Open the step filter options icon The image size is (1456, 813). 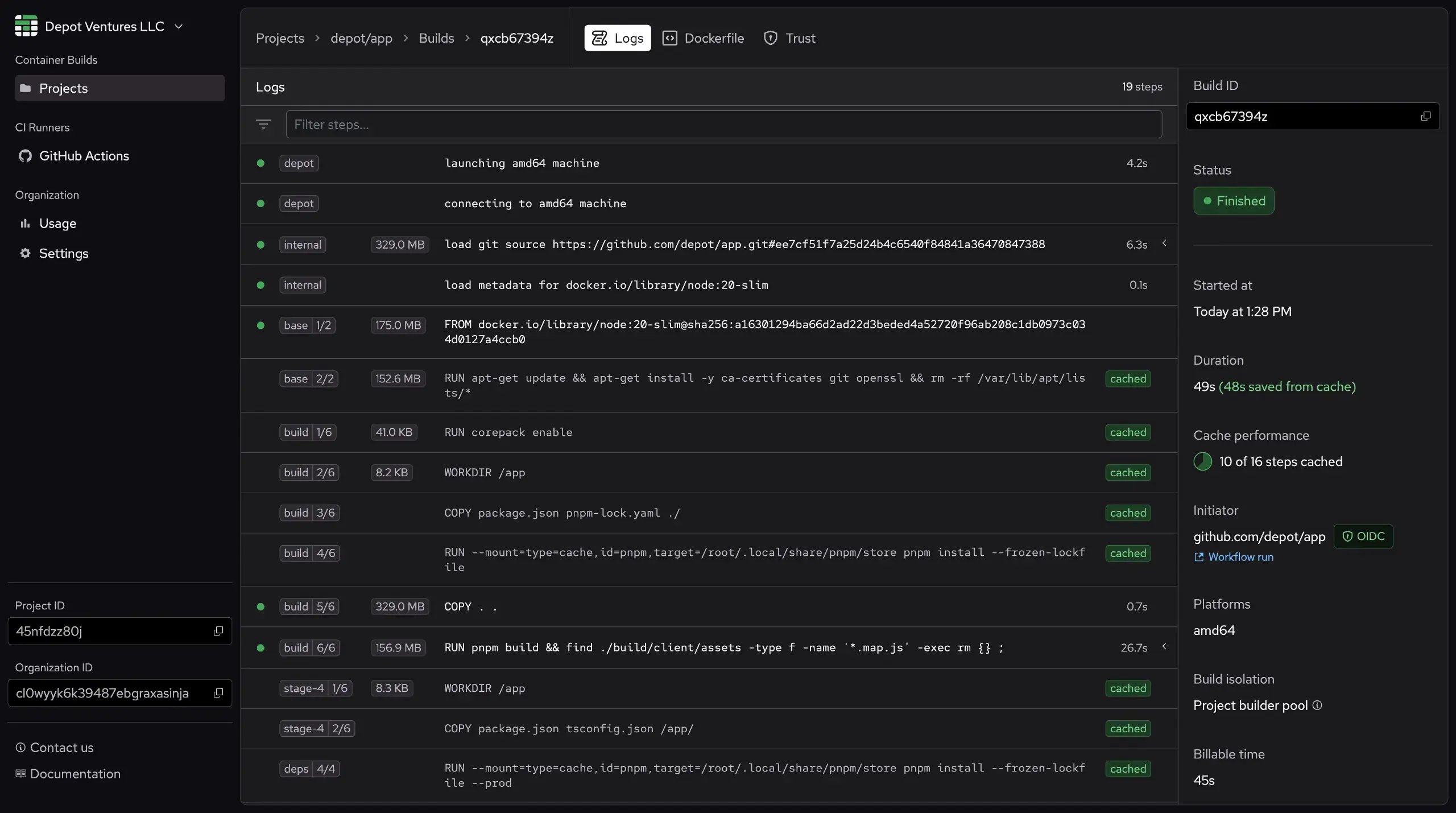click(x=263, y=124)
